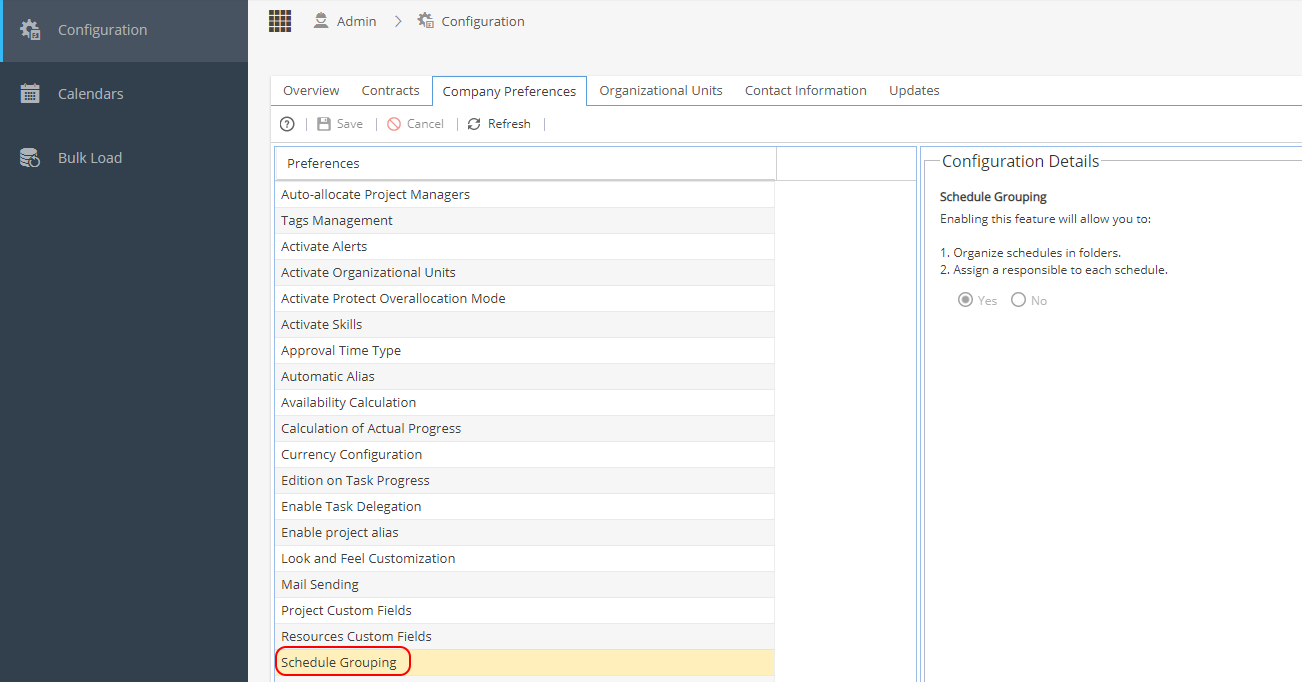Click the Bulk Load sidebar icon
1302x682 pixels.
tap(30, 158)
